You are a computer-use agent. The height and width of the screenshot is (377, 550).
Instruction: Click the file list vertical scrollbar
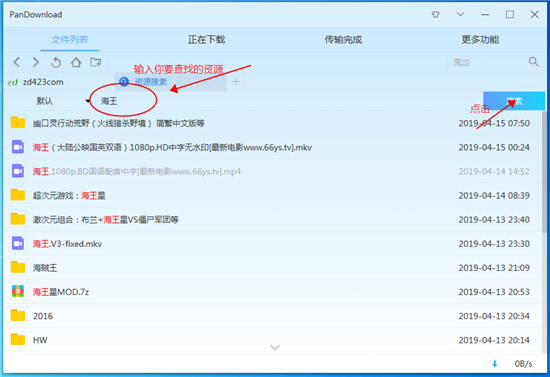(x=544, y=172)
